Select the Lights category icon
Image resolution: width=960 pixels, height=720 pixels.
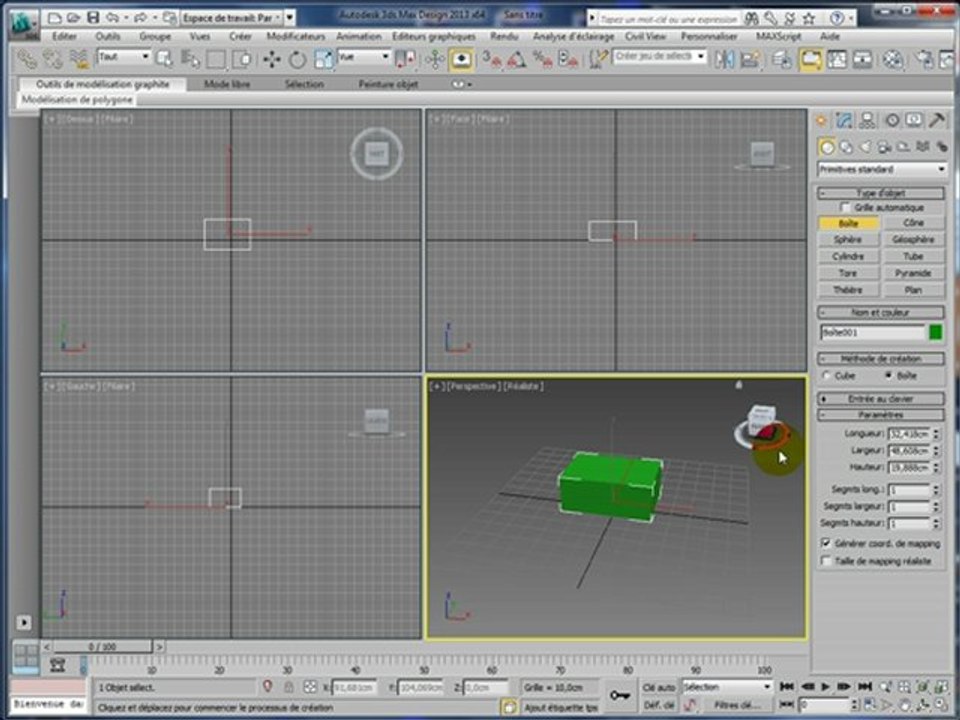point(865,147)
